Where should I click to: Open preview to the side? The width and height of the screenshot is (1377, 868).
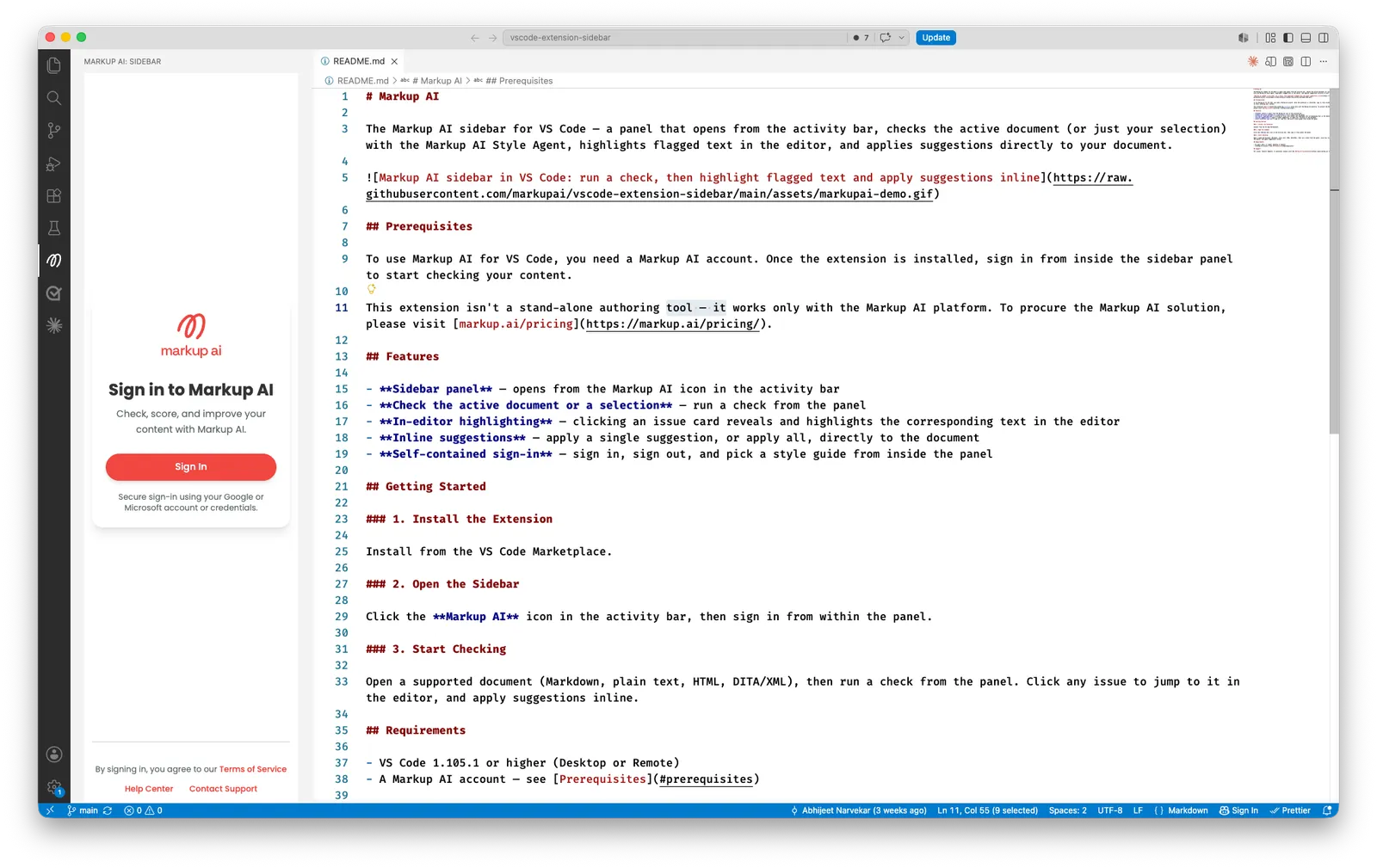pyautogui.click(x=1270, y=61)
